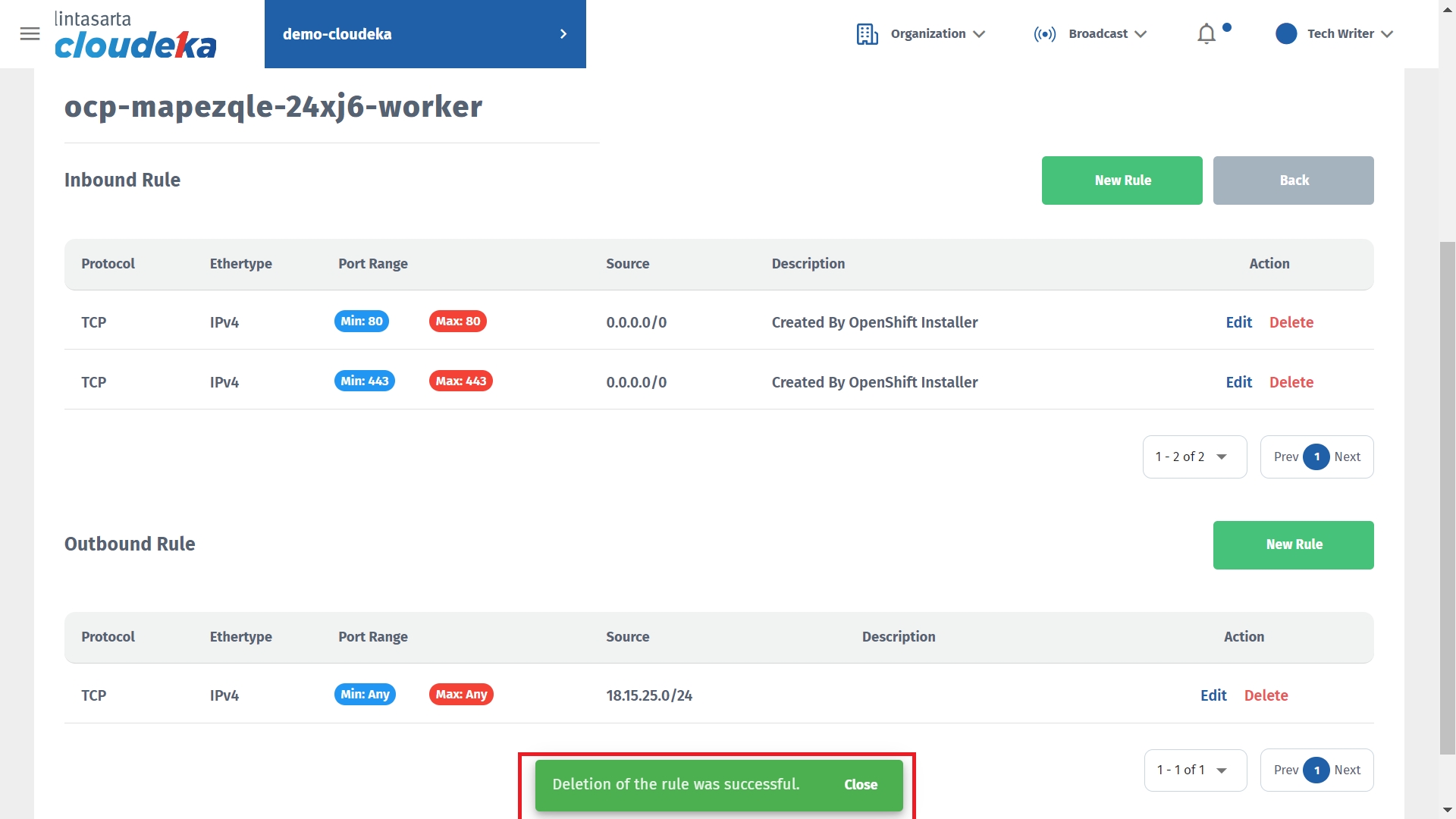This screenshot has height=819, width=1456.
Task: Click the Min: 80 port badge
Action: coord(361,322)
